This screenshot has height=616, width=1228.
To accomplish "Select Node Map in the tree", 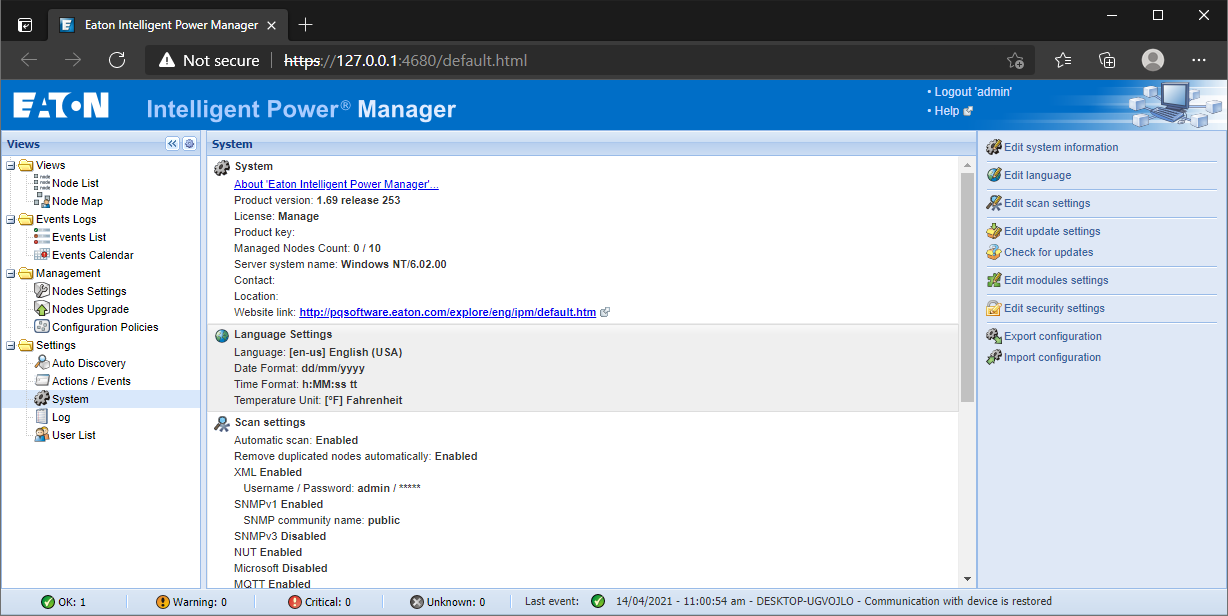I will pyautogui.click(x=77, y=201).
